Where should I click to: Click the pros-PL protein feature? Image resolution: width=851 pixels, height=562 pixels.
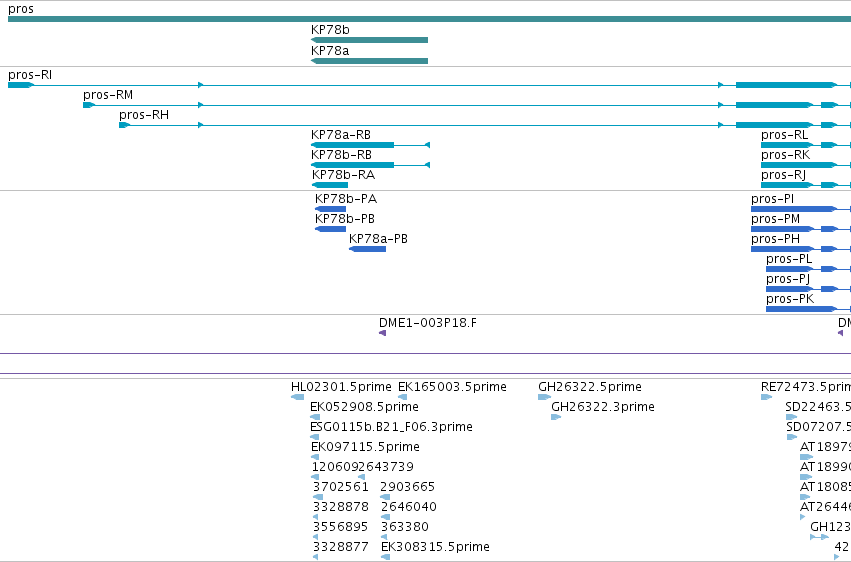point(808,269)
